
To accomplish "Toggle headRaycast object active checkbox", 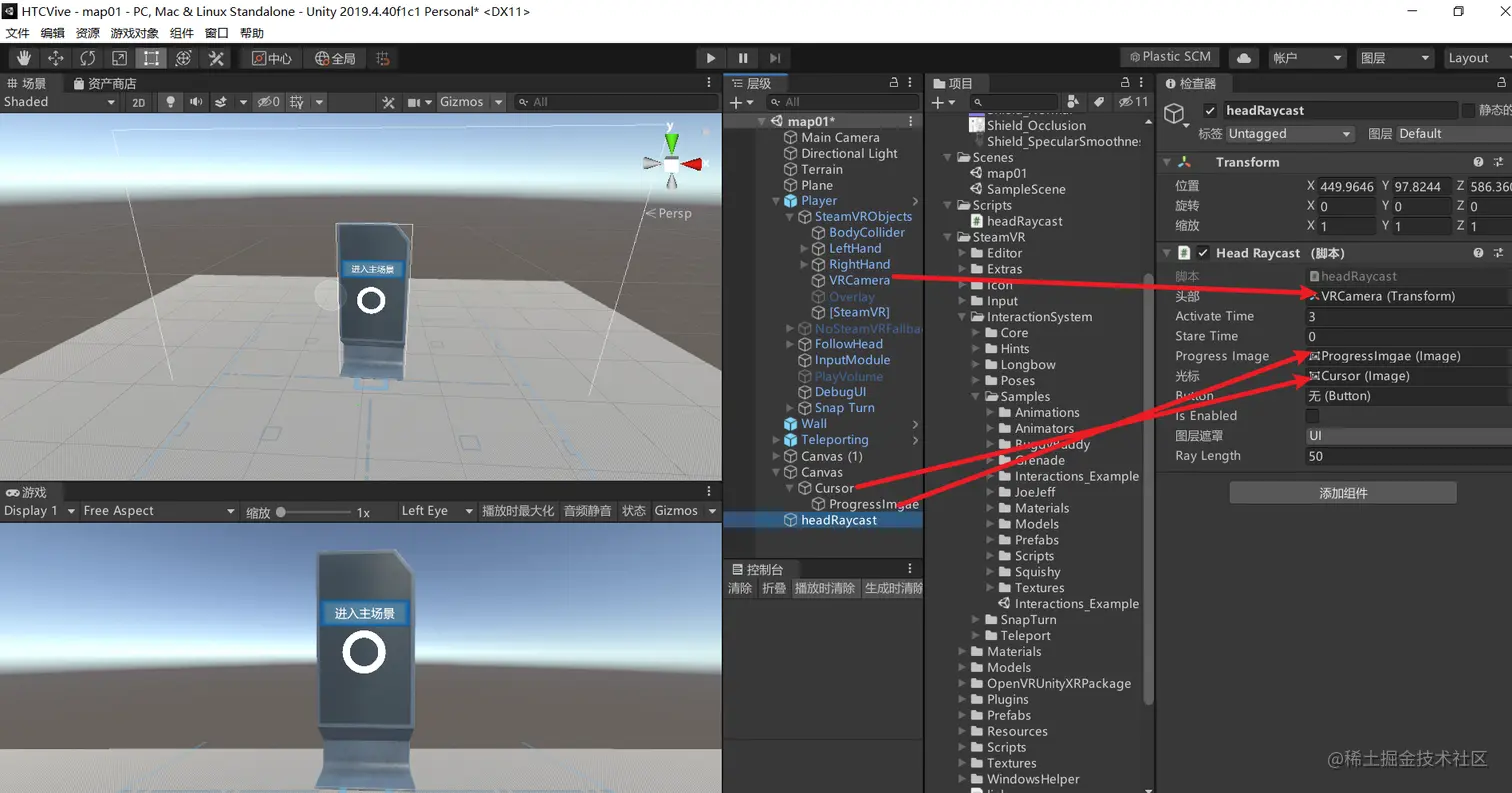I will point(1211,111).
